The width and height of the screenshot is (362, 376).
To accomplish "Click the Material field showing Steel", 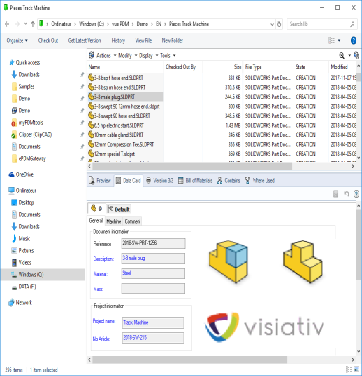I will (x=153, y=273).
